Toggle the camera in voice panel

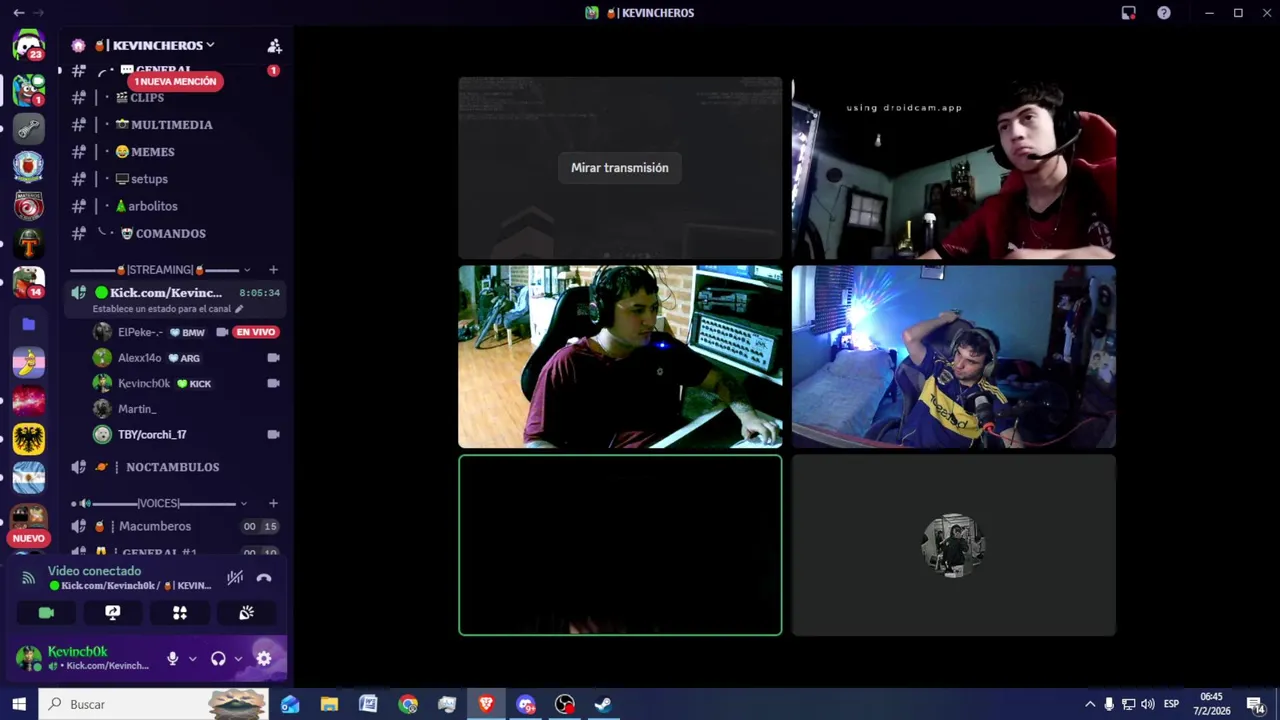[x=46, y=613]
